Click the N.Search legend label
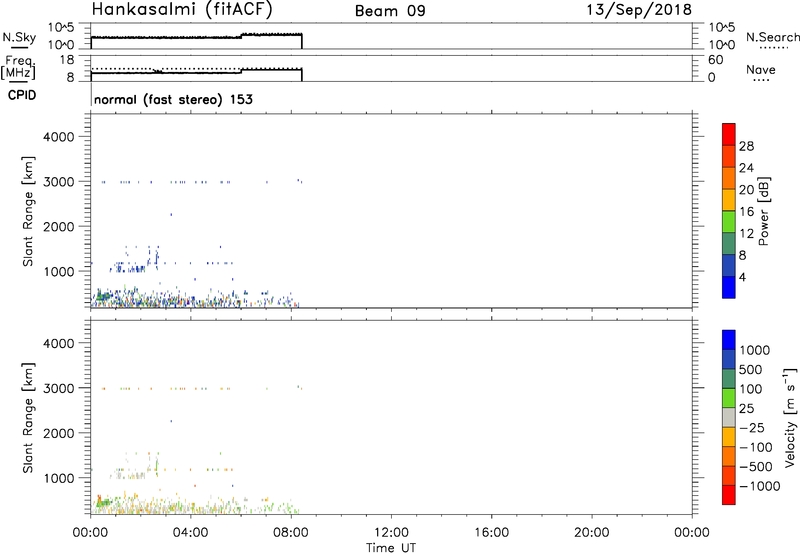Screen dimensions: 800x554 [x=772, y=37]
